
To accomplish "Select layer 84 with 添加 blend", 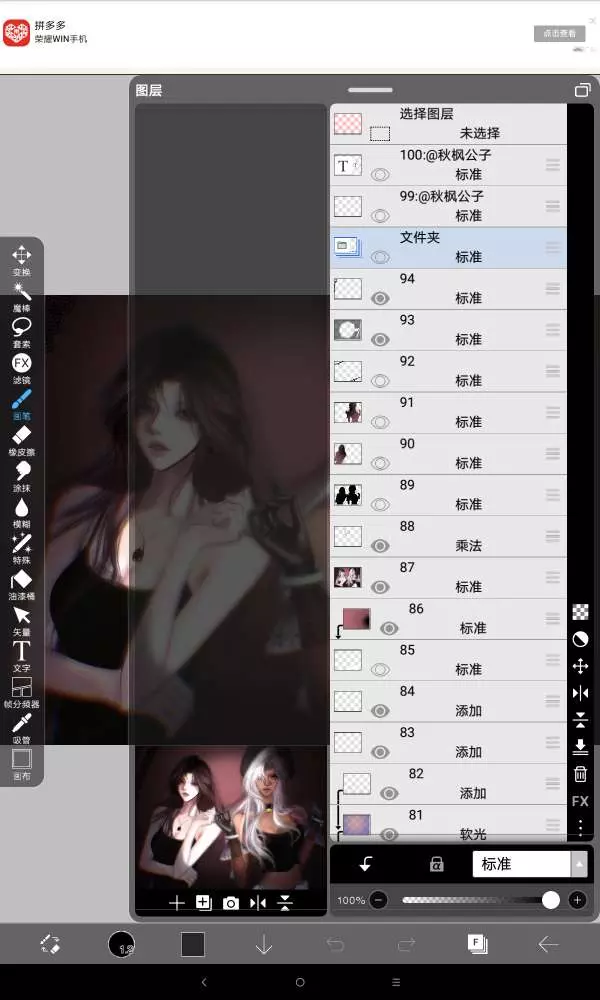I will coord(448,702).
